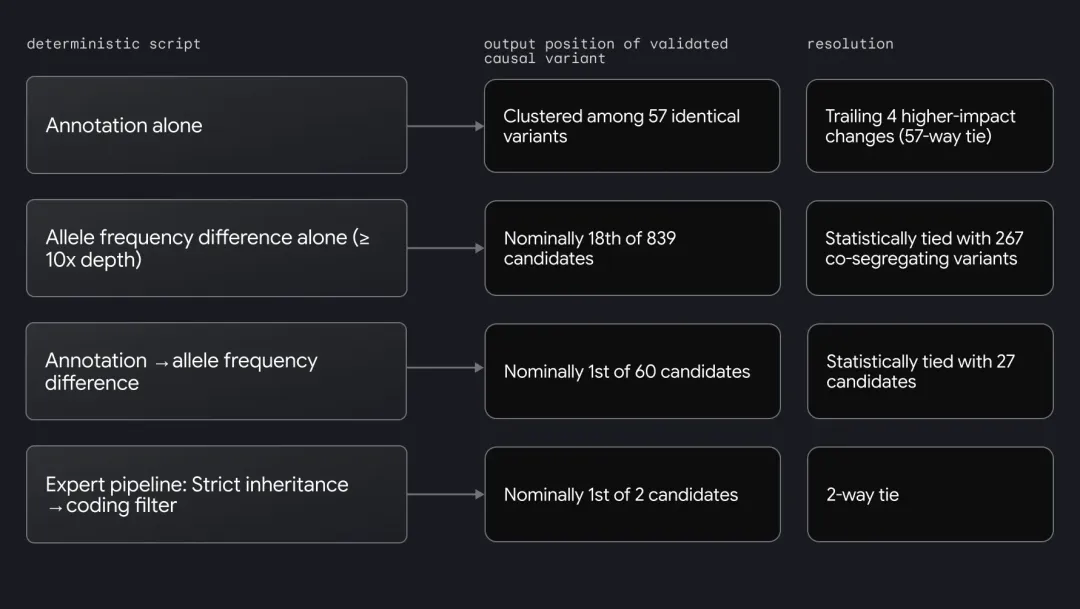The width and height of the screenshot is (1080, 609).
Task: Click 'Nominally 1st of 60 candidates' box
Action: click(x=632, y=371)
